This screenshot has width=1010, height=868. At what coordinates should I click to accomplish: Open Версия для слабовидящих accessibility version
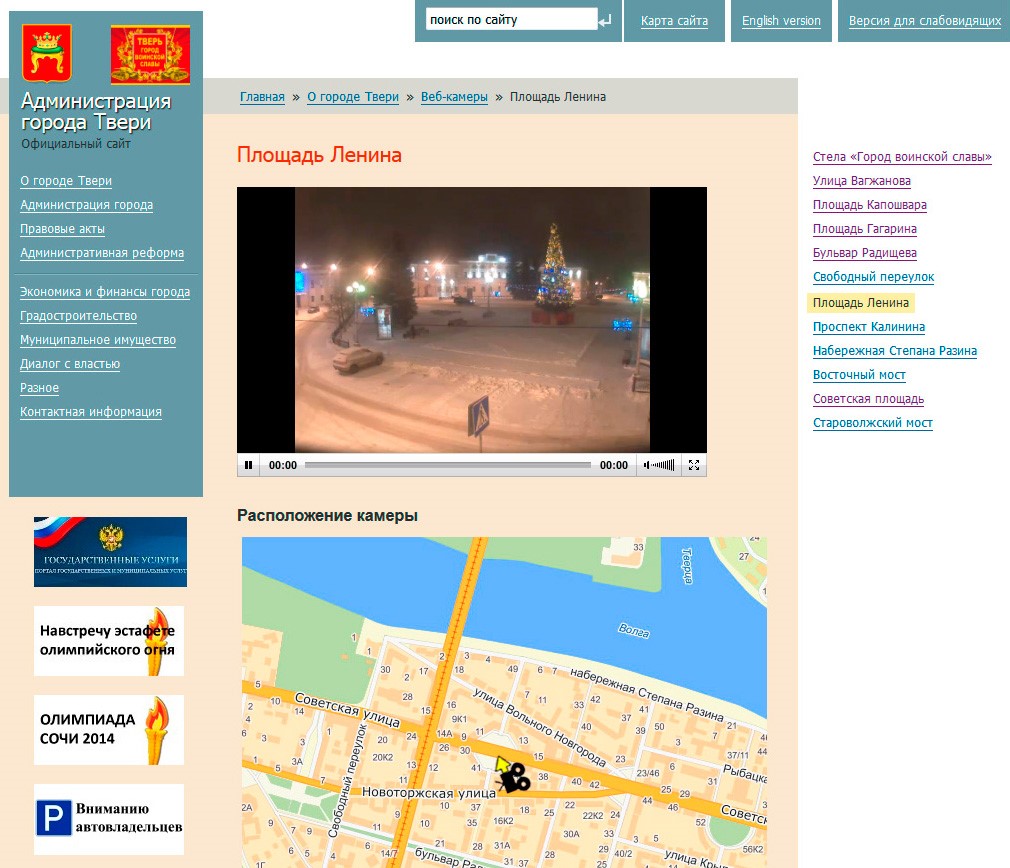(924, 21)
